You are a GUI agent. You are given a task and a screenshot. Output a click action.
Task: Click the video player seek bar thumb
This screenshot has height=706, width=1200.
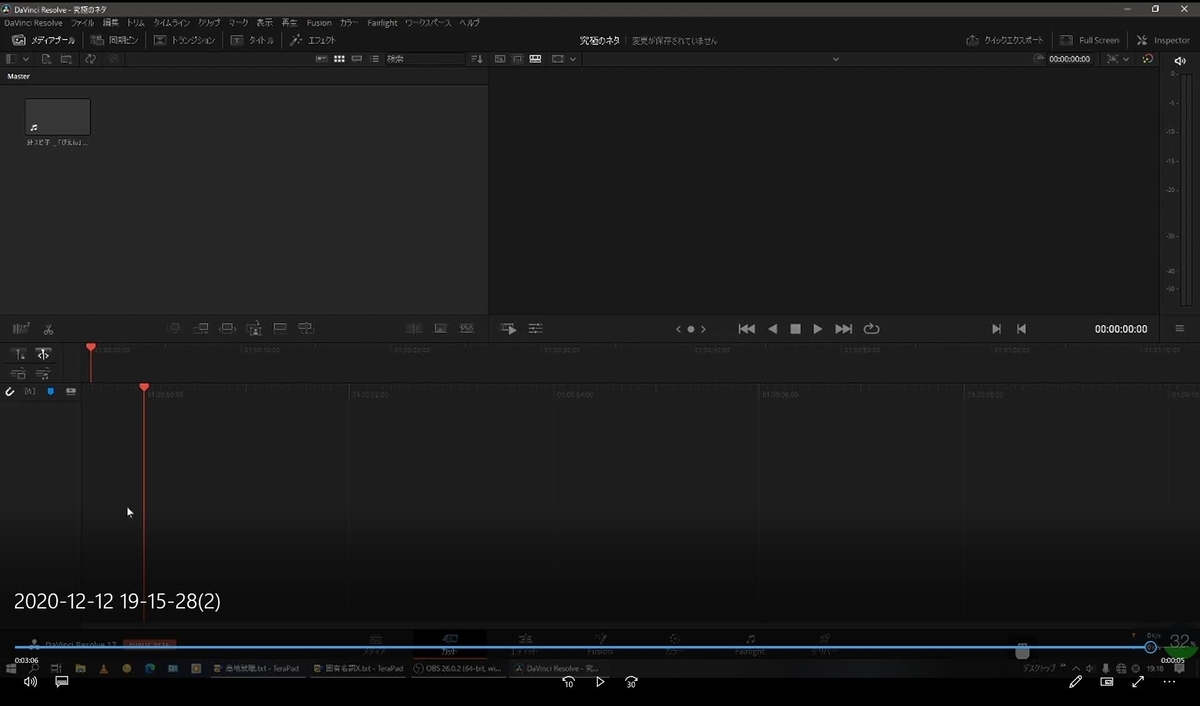(1150, 647)
